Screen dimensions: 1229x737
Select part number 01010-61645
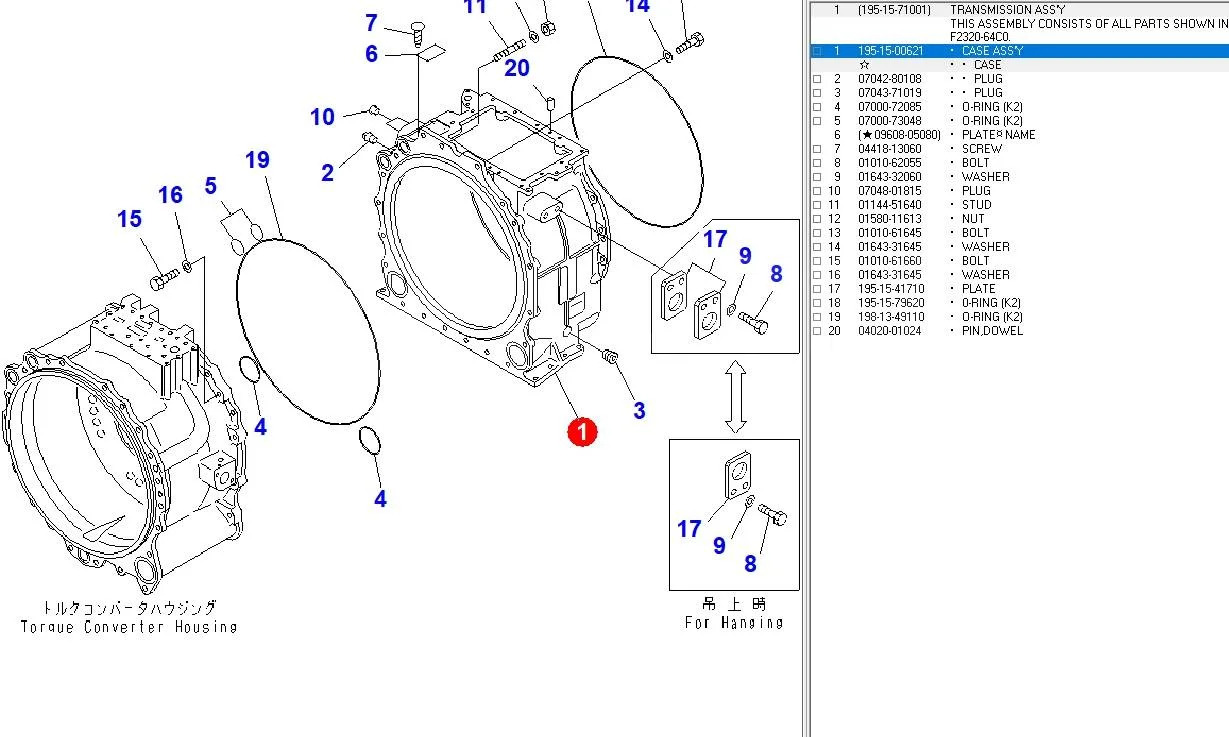tap(890, 233)
